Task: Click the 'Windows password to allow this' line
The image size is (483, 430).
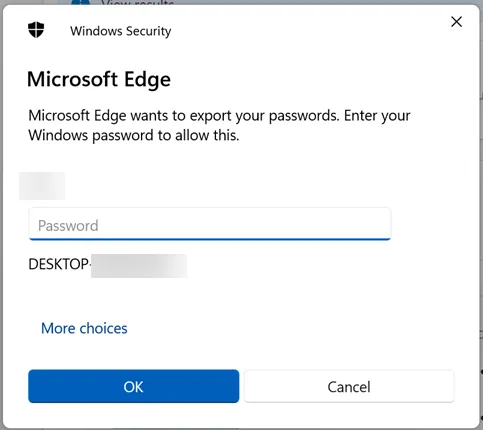Action: pos(134,136)
